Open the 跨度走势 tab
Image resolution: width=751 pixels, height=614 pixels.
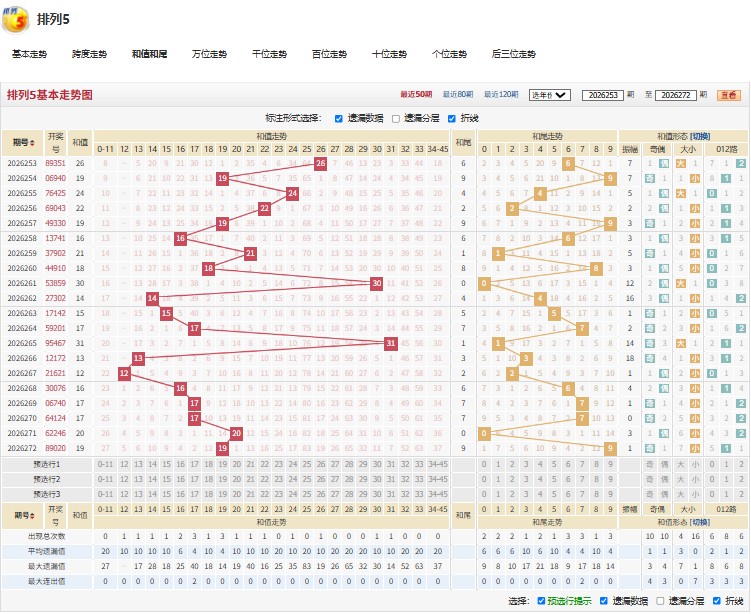click(90, 54)
